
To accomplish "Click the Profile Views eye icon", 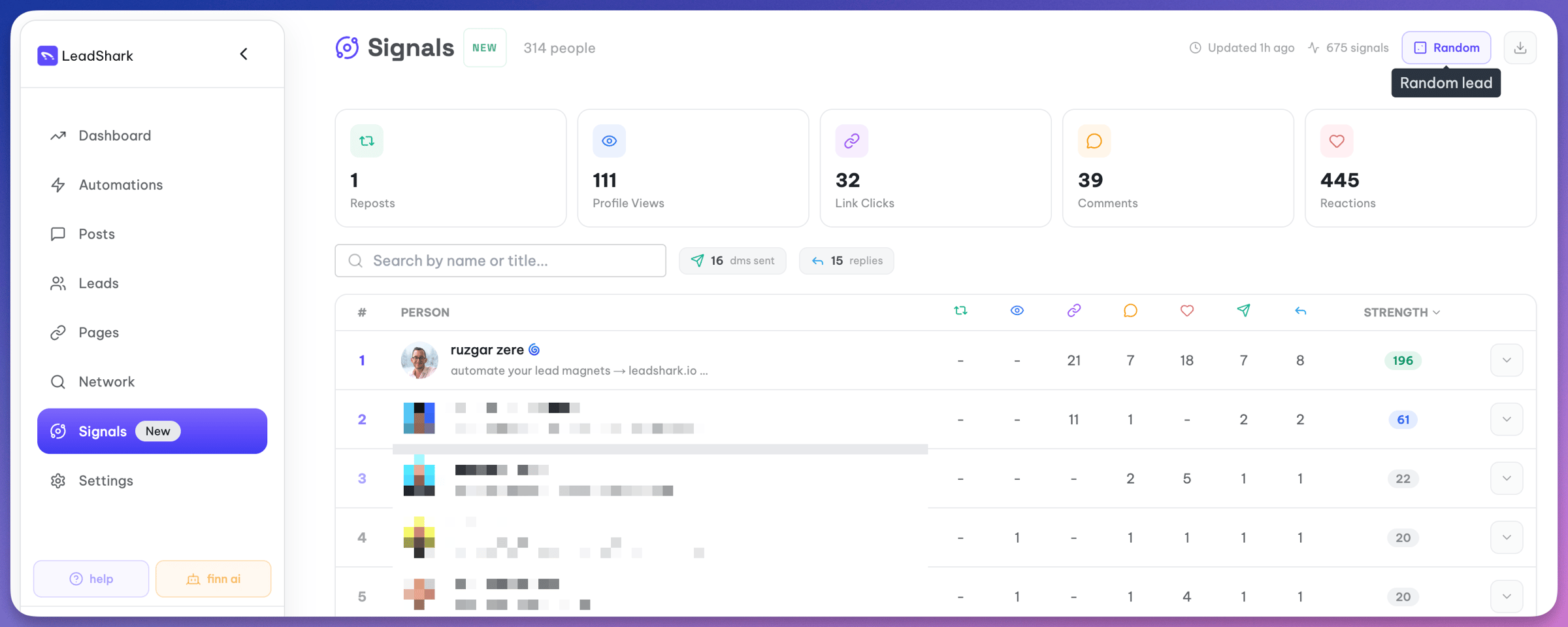I will 609,141.
